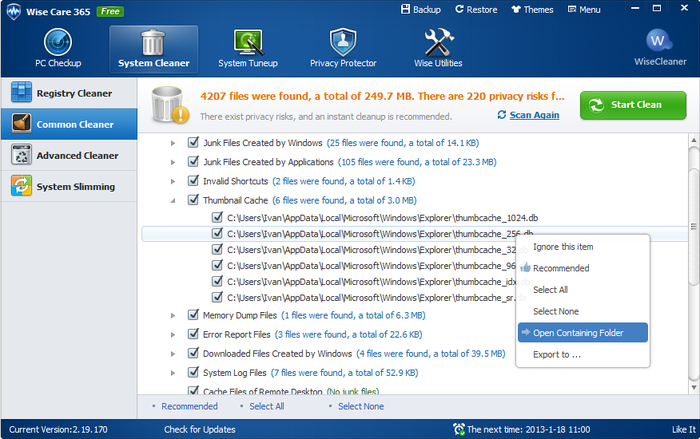Open the Privacy Protector shield icon
700x439 pixels.
click(343, 42)
